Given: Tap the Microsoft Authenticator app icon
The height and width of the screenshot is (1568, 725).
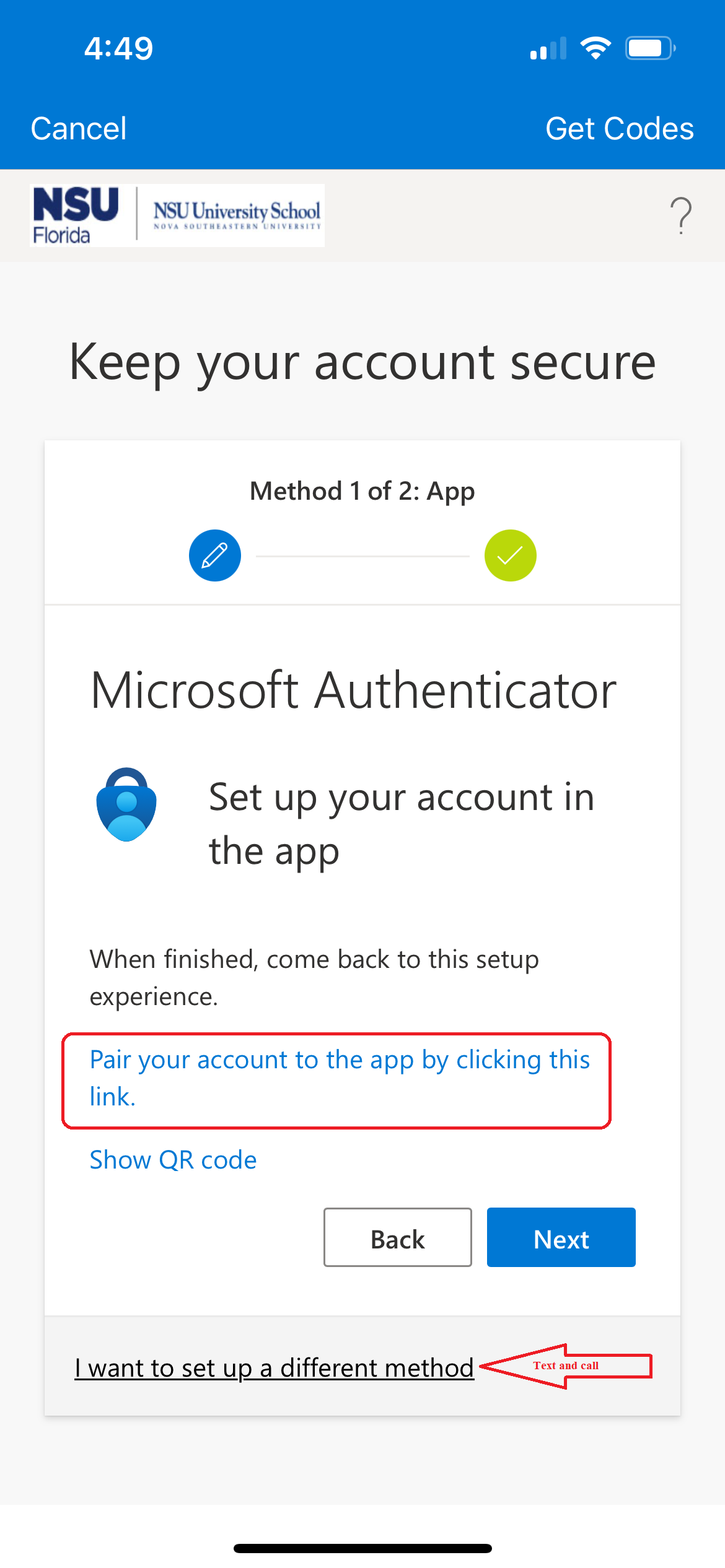Looking at the screenshot, I should tap(126, 804).
